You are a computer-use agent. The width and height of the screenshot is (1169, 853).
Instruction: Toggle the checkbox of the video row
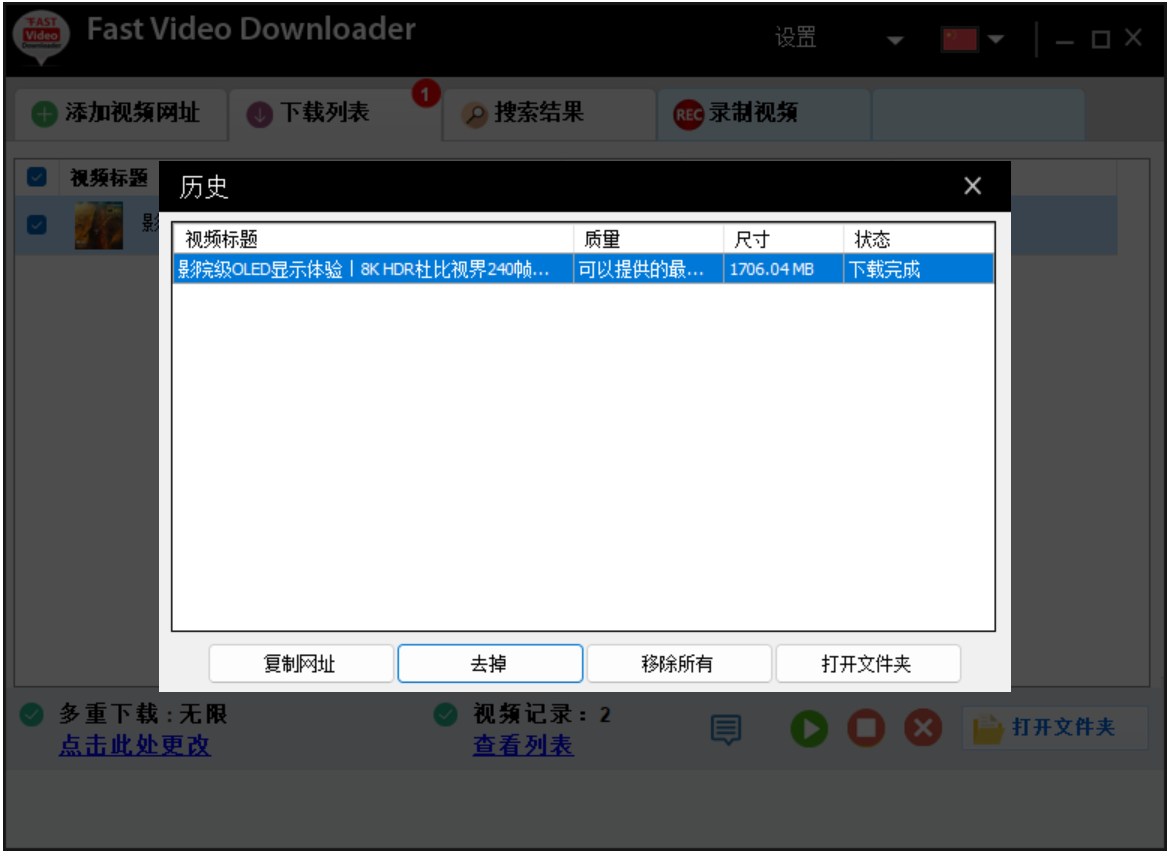pos(37,224)
